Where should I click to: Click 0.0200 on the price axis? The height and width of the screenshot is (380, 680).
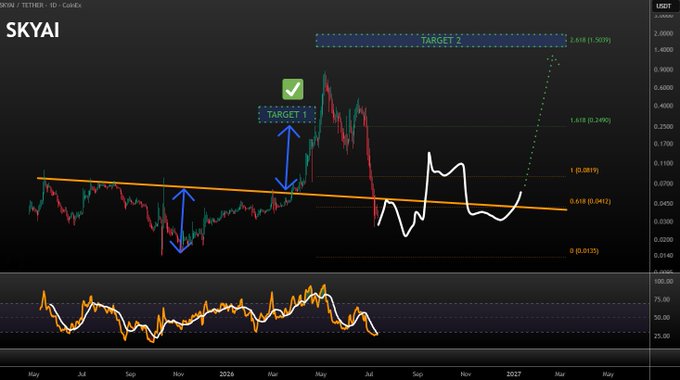[x=664, y=239]
